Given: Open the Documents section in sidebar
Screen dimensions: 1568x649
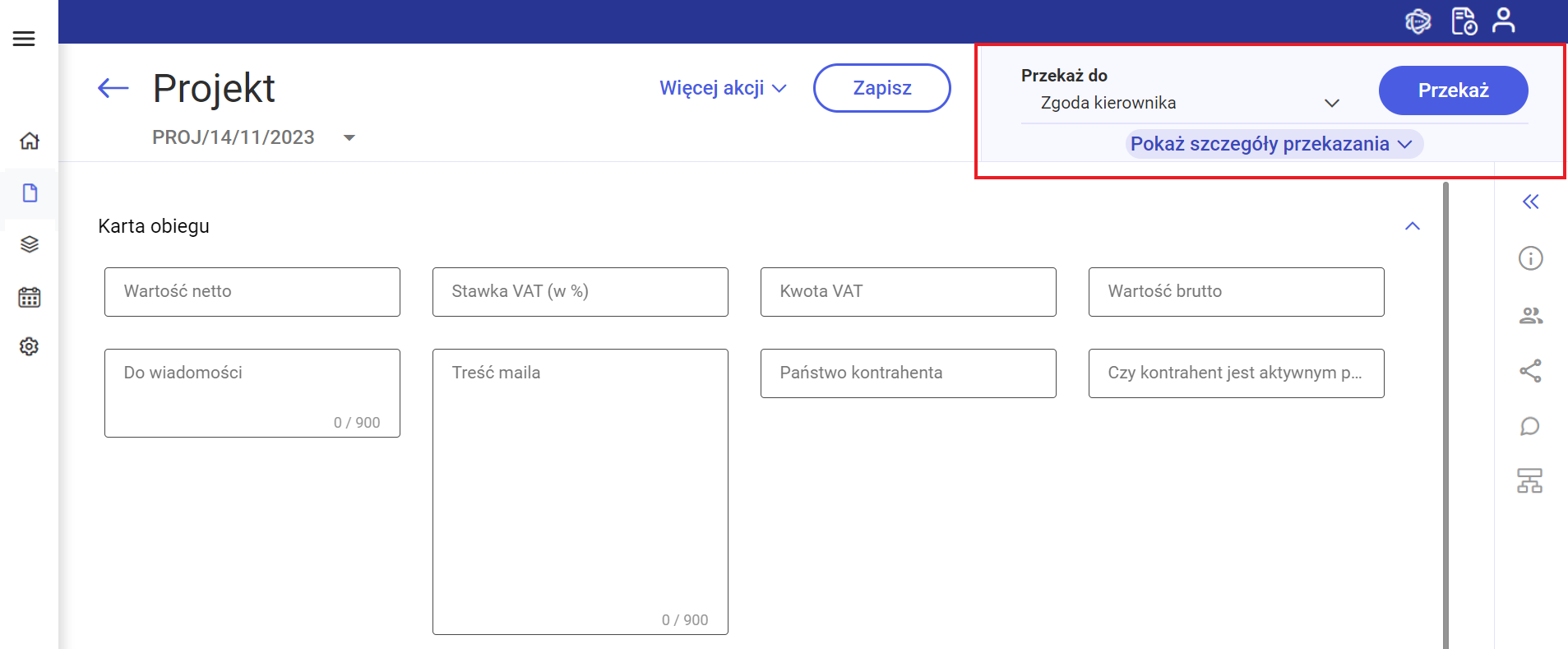Looking at the screenshot, I should [x=30, y=193].
